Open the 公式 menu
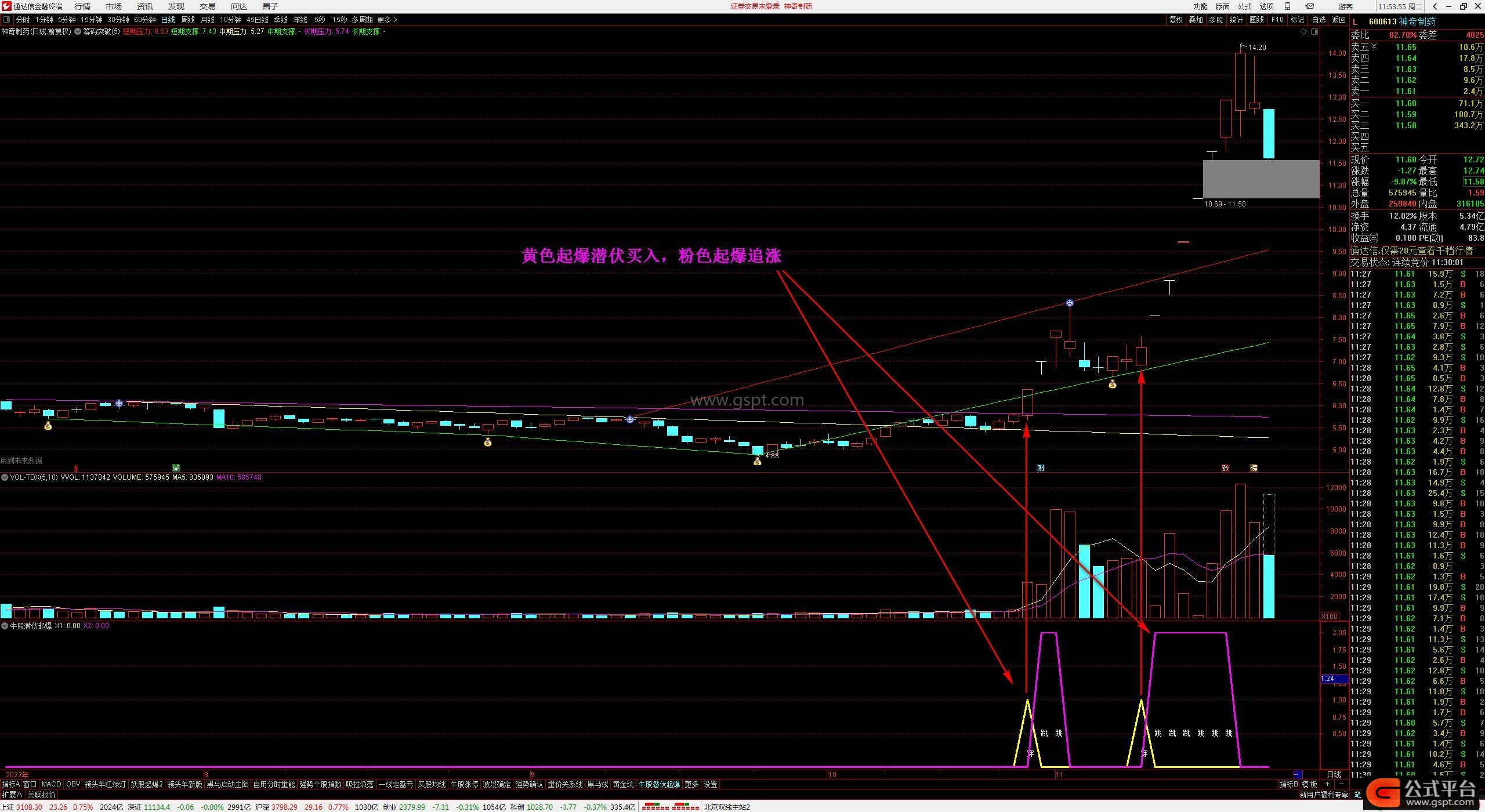 pos(1245,6)
